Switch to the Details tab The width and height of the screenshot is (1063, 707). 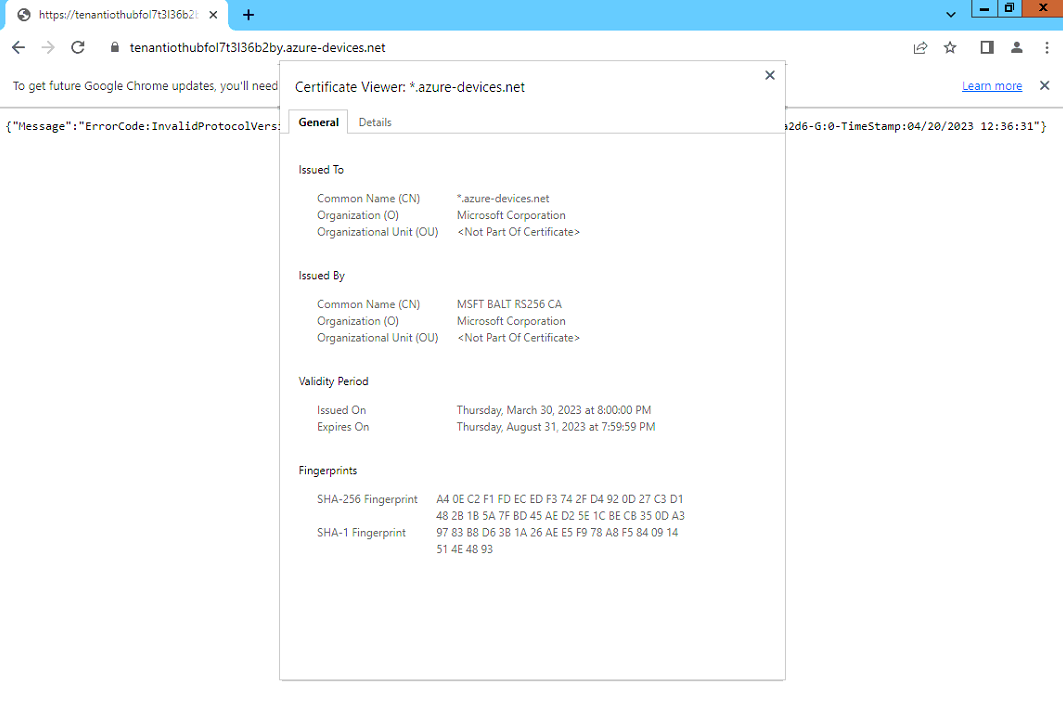tap(375, 122)
